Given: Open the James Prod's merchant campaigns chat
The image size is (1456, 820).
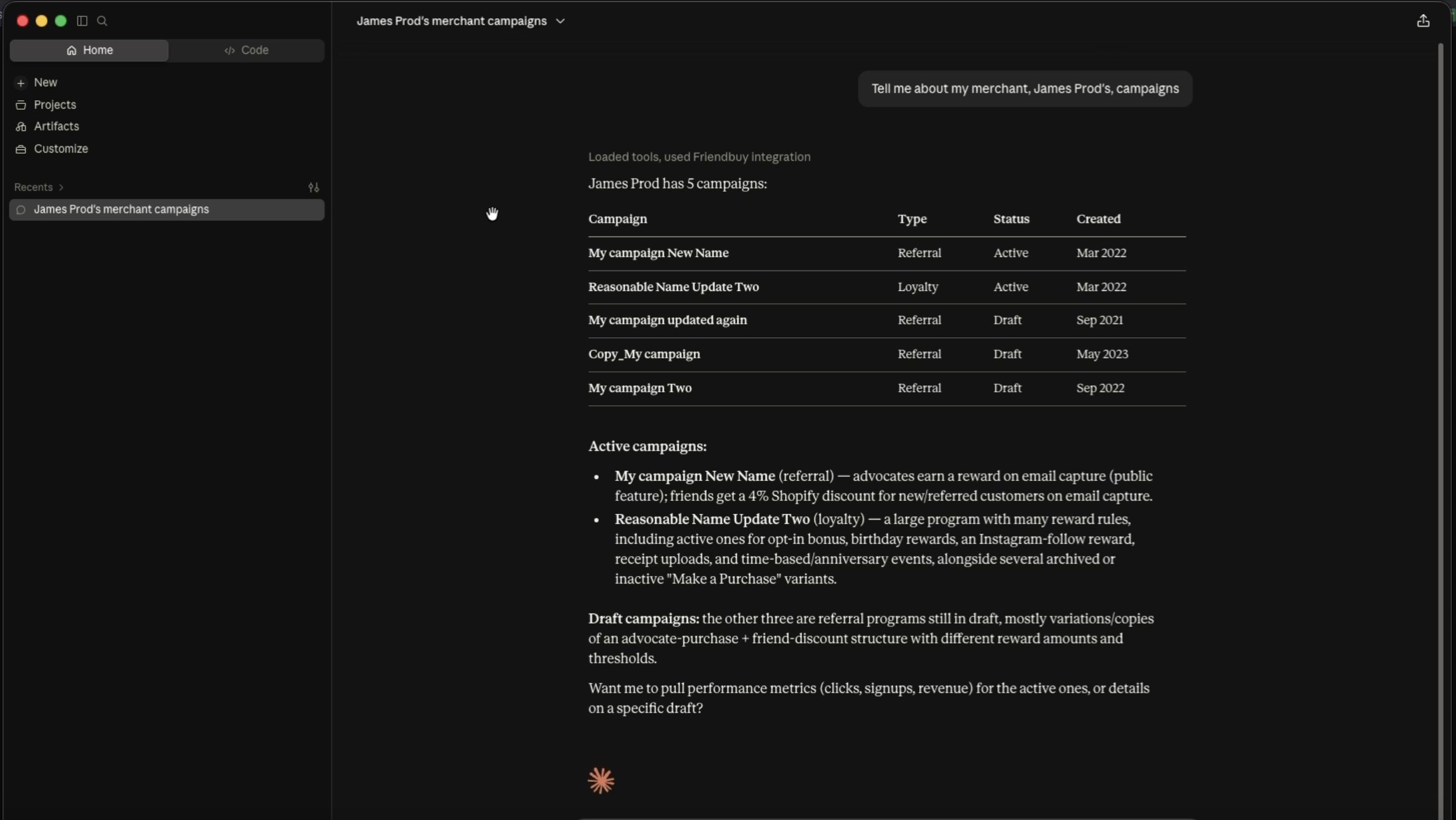Looking at the screenshot, I should [167, 209].
